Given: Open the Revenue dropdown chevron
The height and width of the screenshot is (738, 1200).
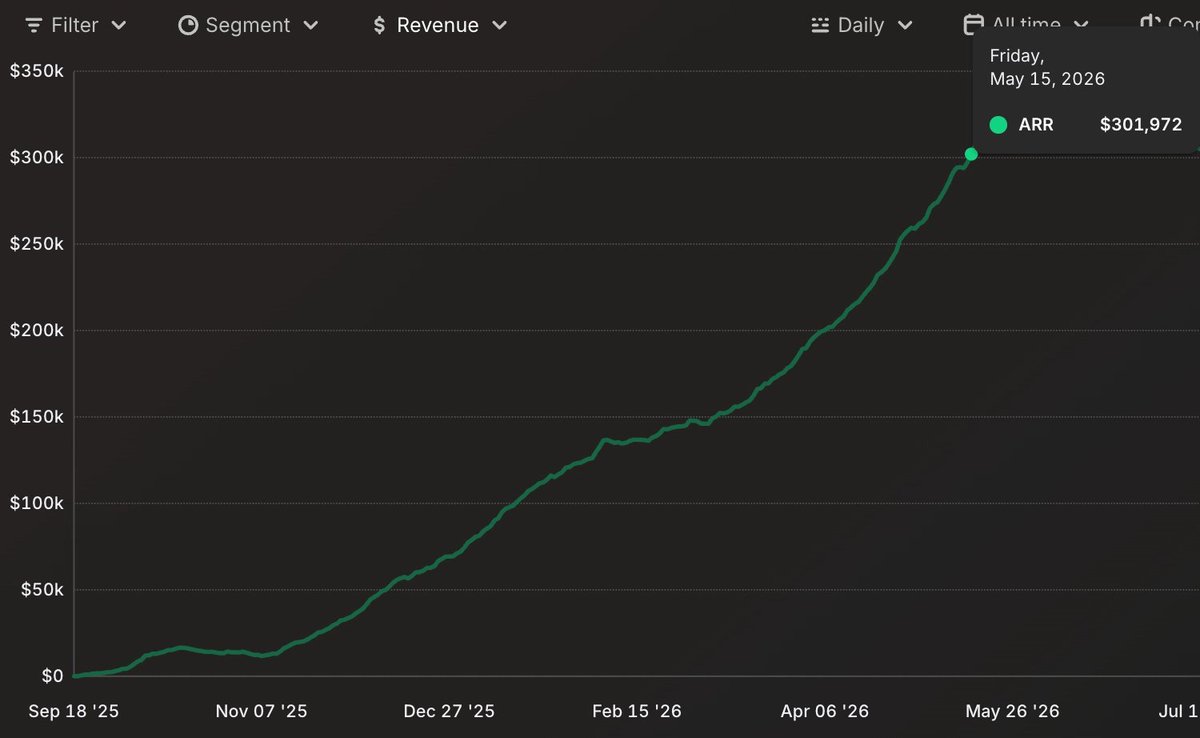Looking at the screenshot, I should coord(499,25).
